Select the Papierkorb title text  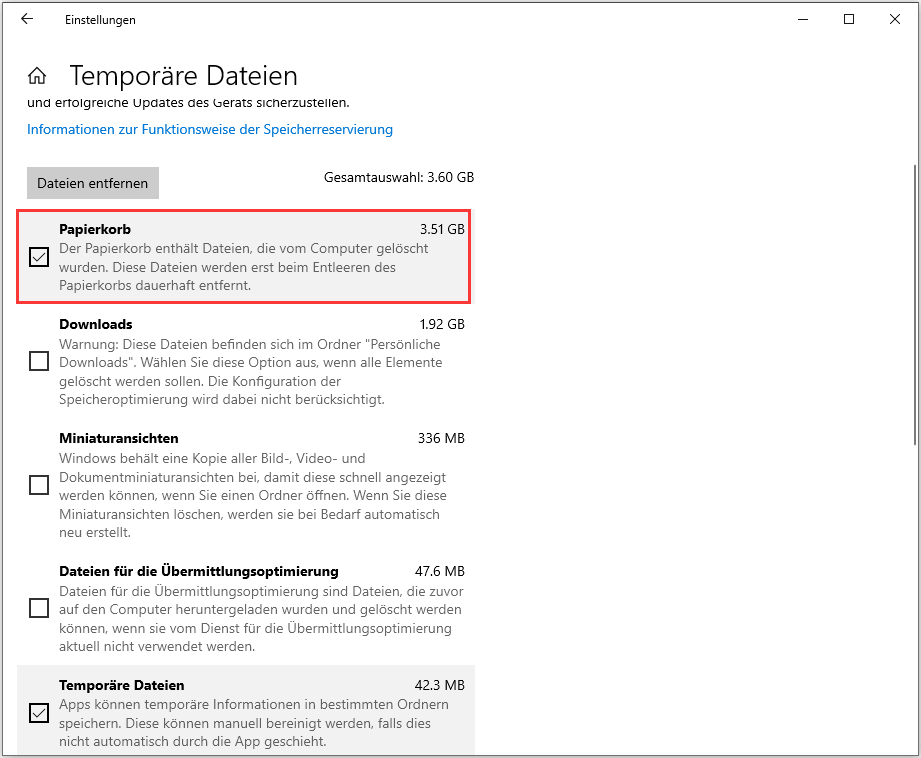(95, 229)
